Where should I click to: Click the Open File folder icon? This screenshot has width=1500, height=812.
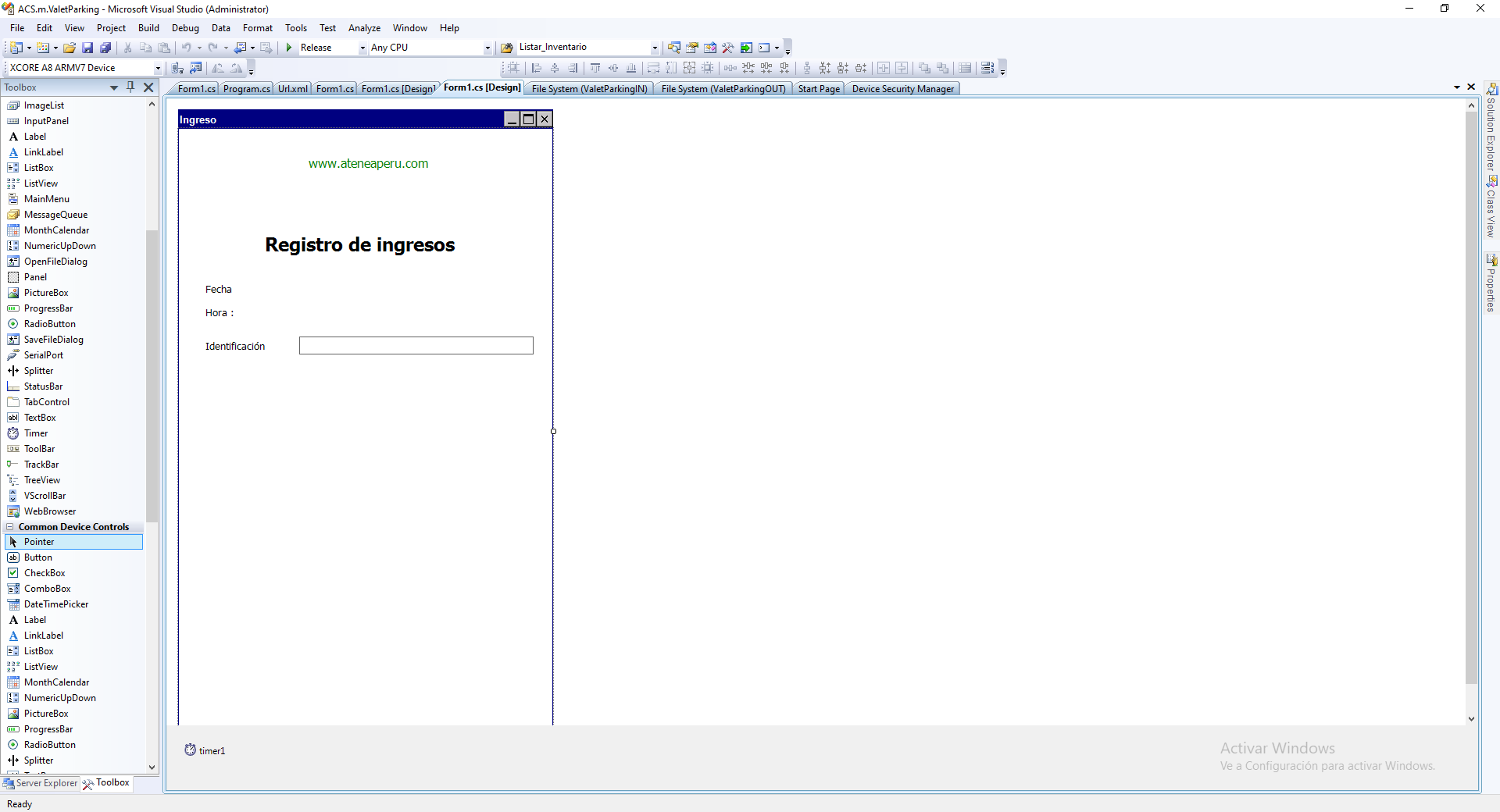70,48
